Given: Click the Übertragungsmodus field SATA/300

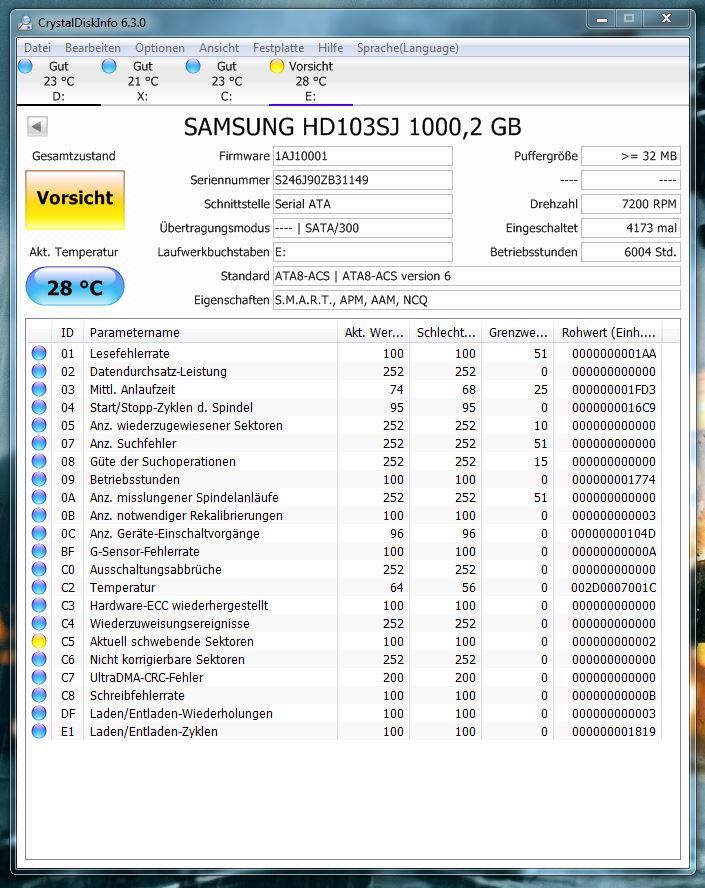Looking at the screenshot, I should coord(362,228).
